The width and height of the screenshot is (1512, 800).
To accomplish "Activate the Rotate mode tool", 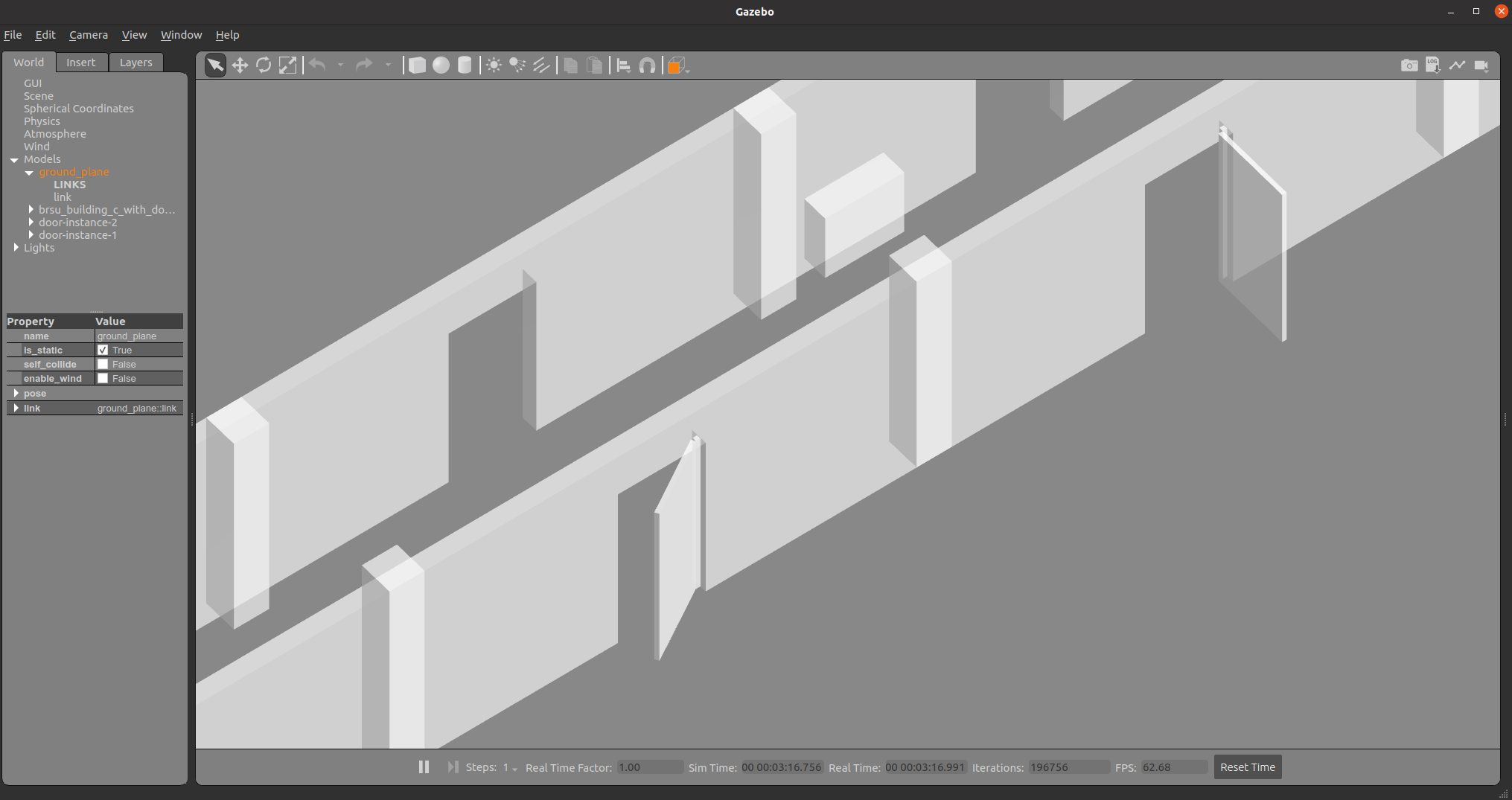I will coord(264,65).
